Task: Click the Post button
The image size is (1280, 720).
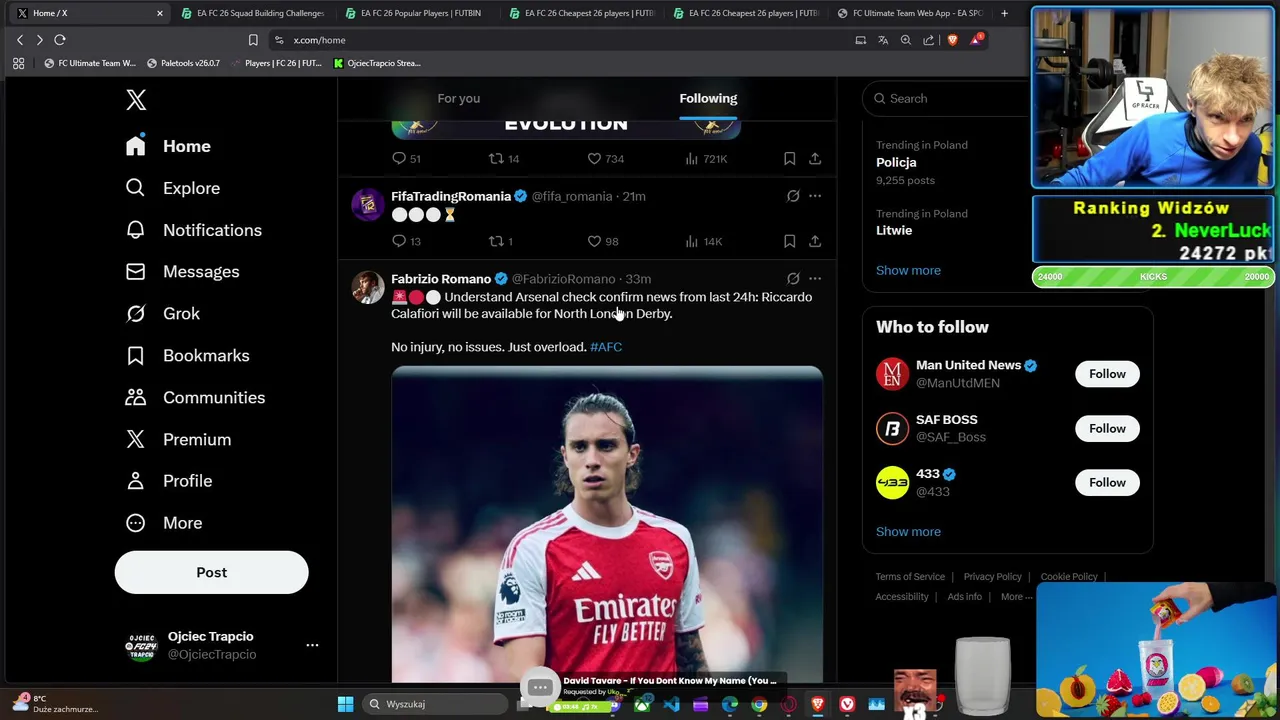Action: click(x=211, y=572)
